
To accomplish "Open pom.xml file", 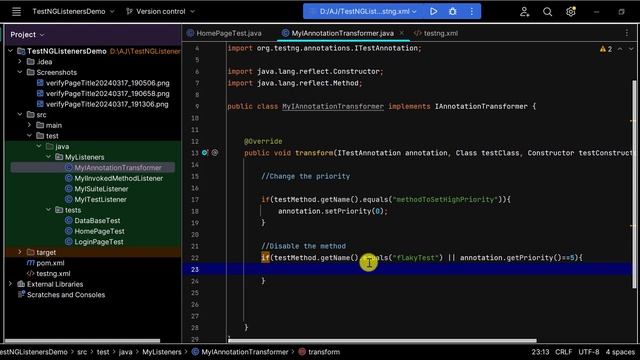I will 45,263.
